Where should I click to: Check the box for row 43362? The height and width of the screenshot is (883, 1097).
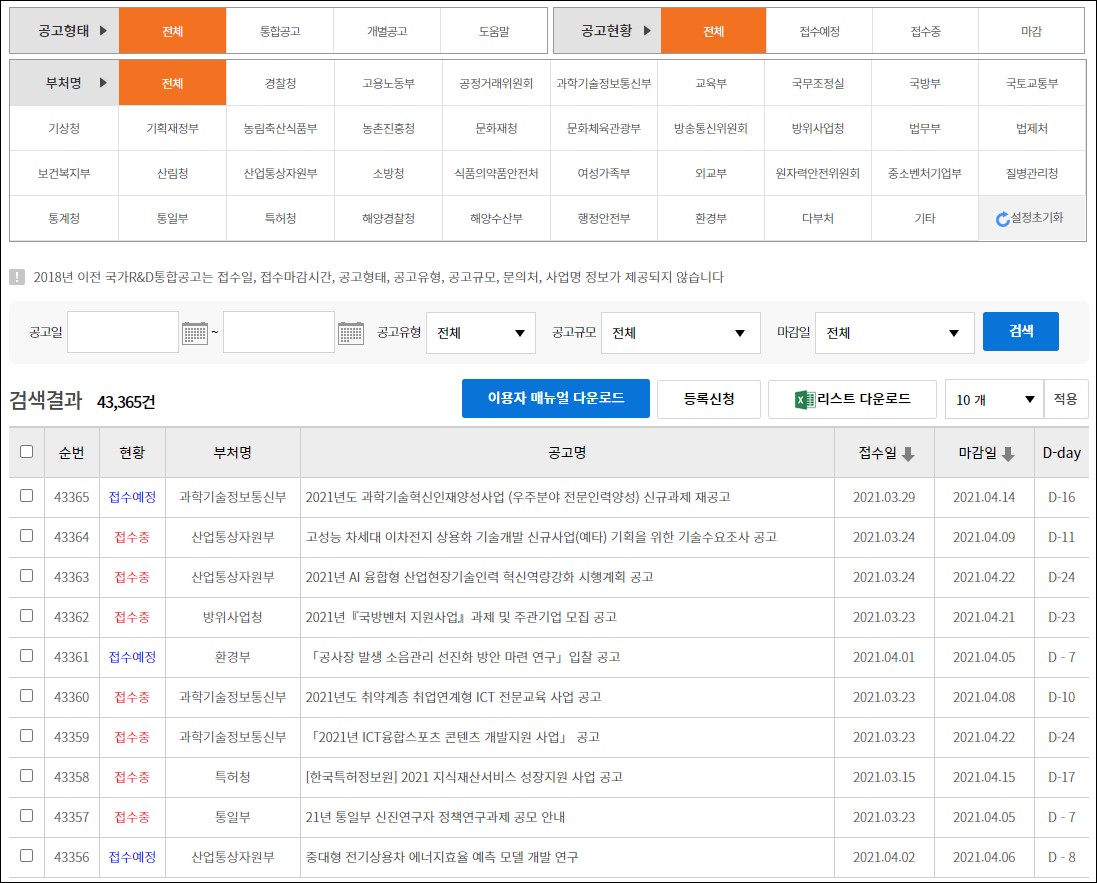click(x=27, y=615)
